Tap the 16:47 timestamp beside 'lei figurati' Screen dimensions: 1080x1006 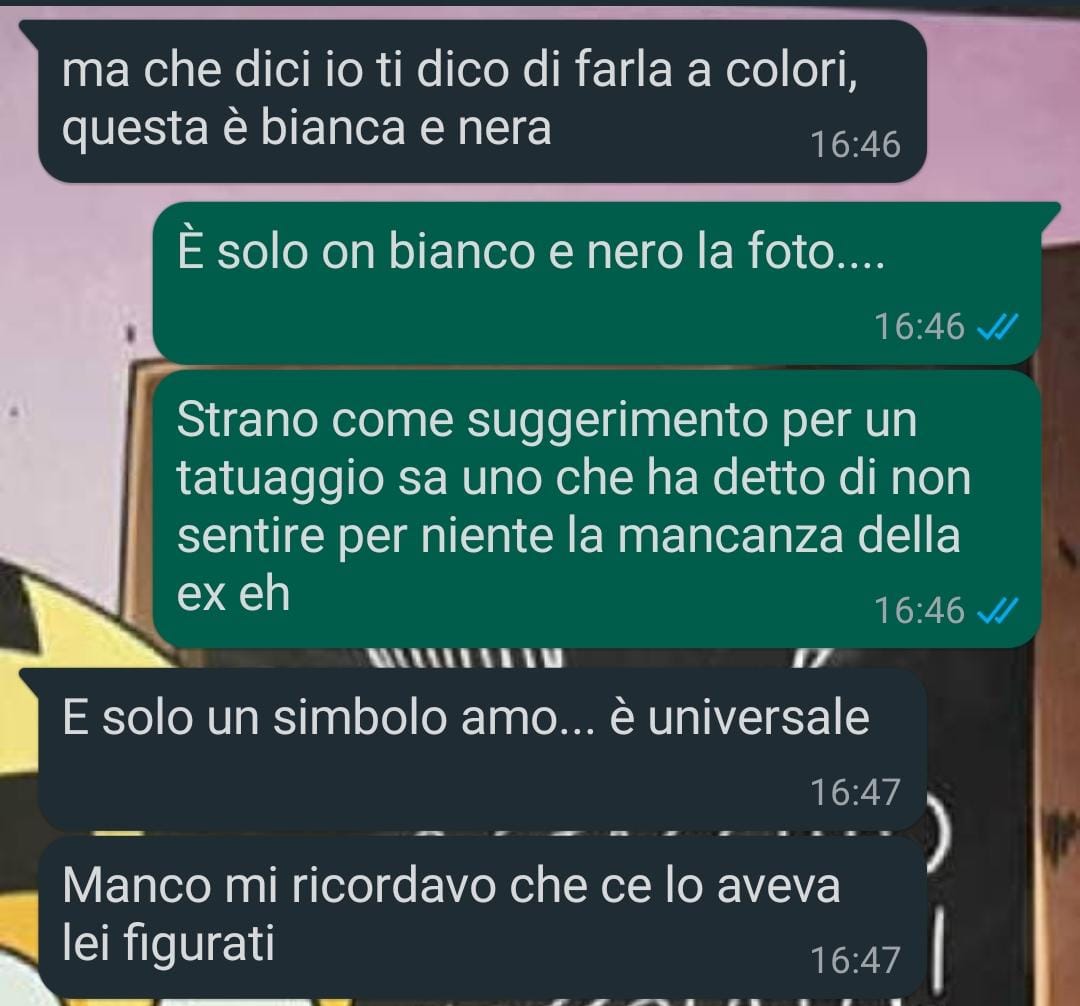[x=855, y=961]
